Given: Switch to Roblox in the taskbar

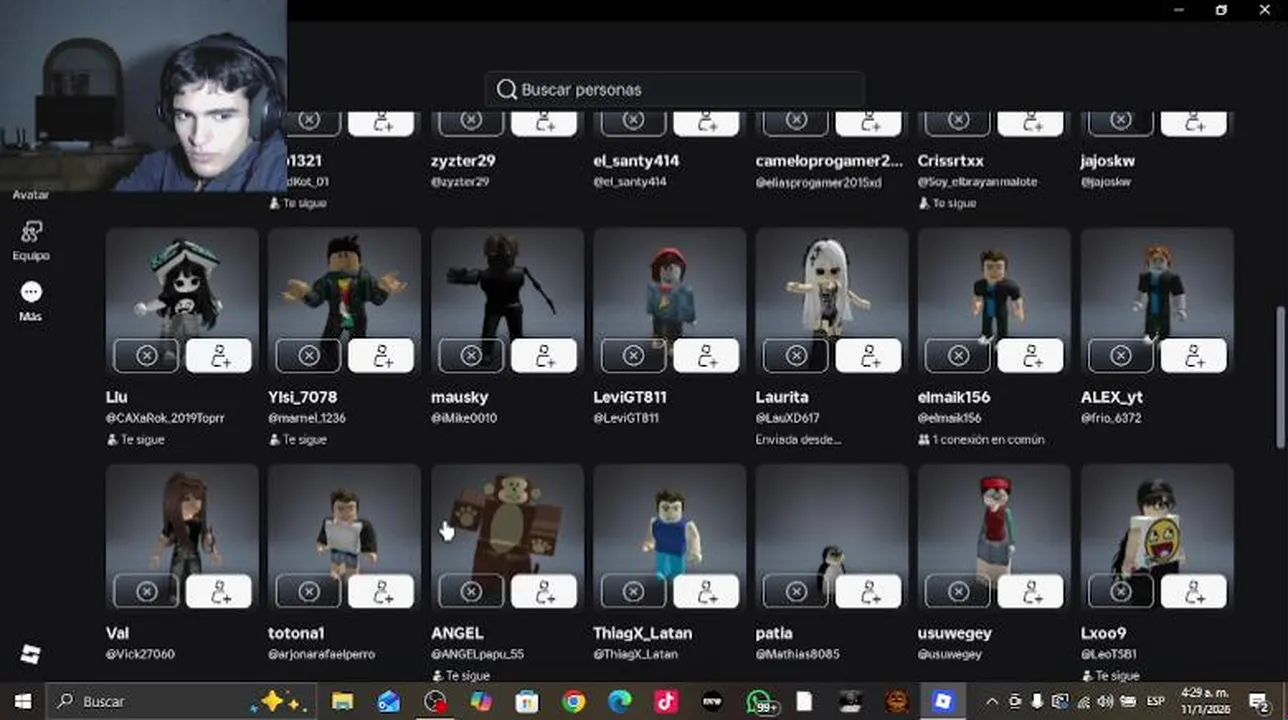Looking at the screenshot, I should [942, 701].
